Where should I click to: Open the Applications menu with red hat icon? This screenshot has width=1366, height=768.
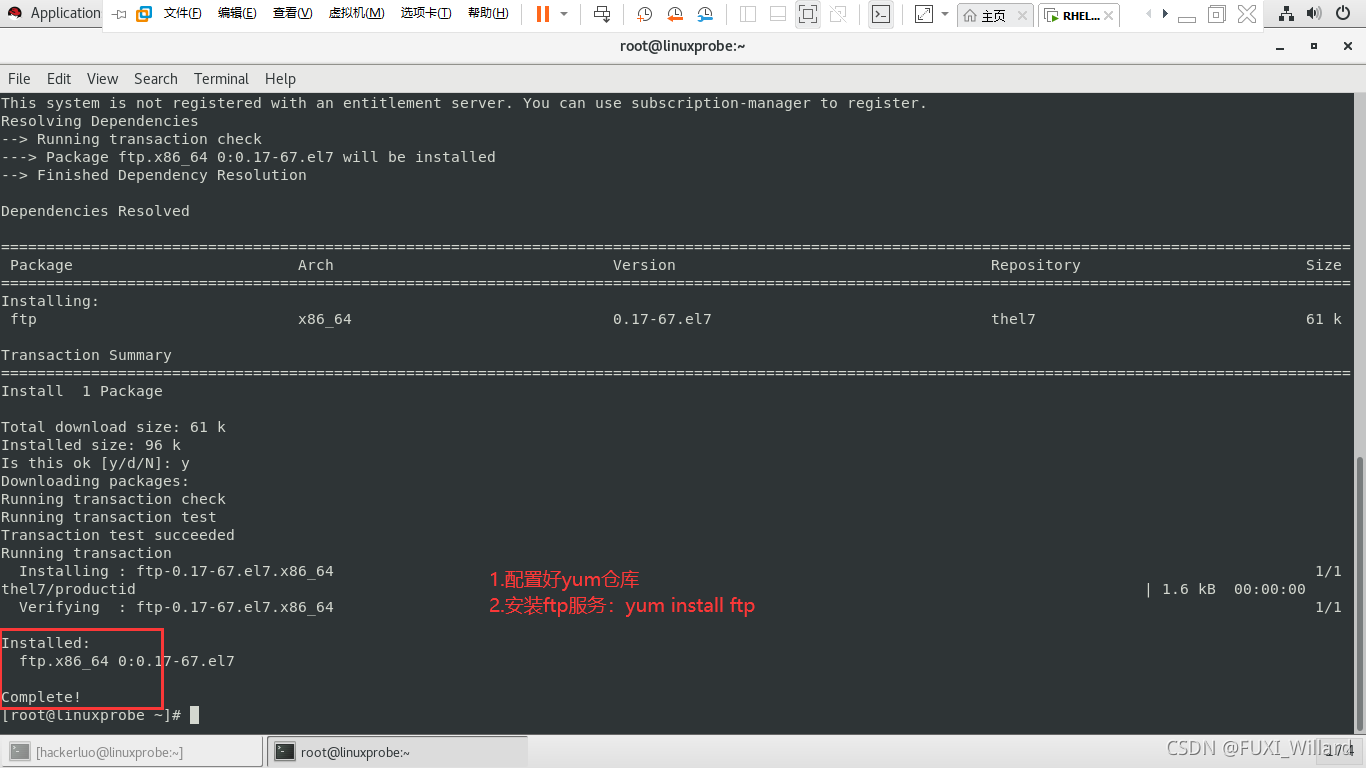pos(55,13)
